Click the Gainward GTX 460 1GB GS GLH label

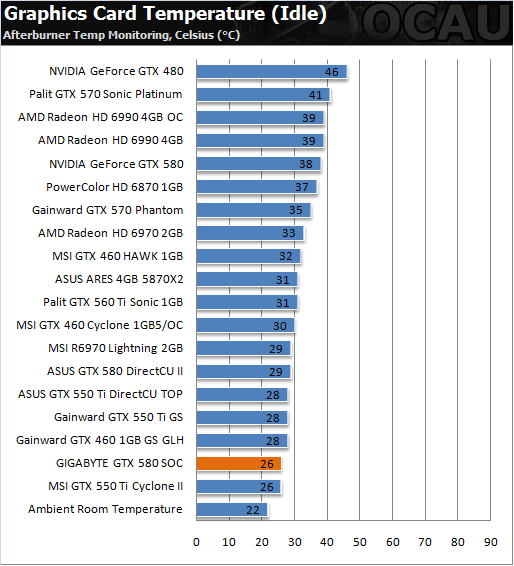100,440
